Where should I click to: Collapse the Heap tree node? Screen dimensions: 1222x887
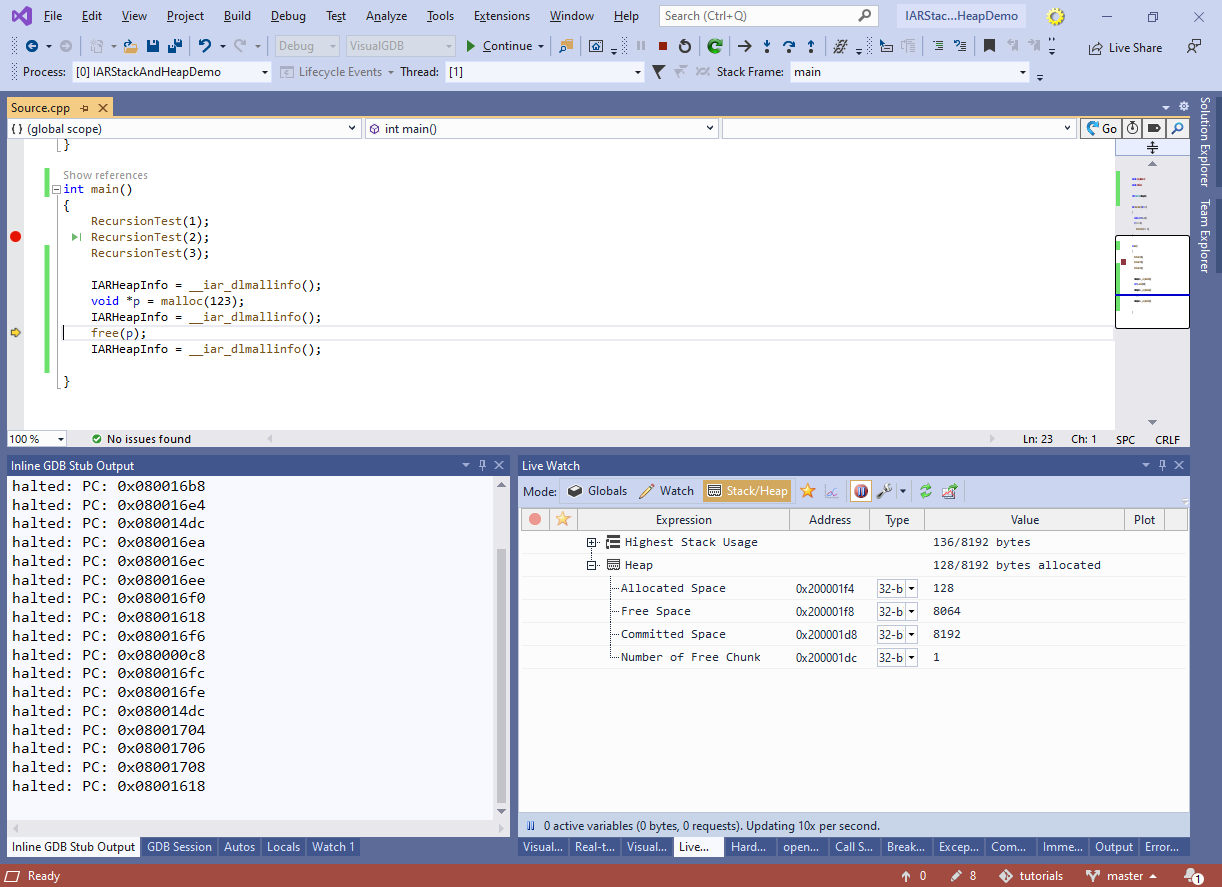pos(591,565)
